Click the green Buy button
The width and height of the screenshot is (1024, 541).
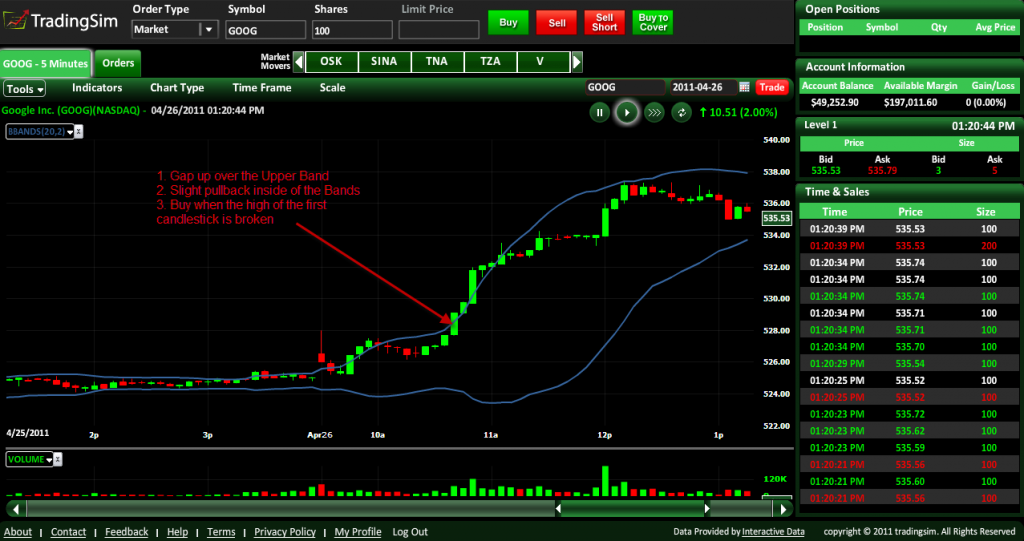508,22
